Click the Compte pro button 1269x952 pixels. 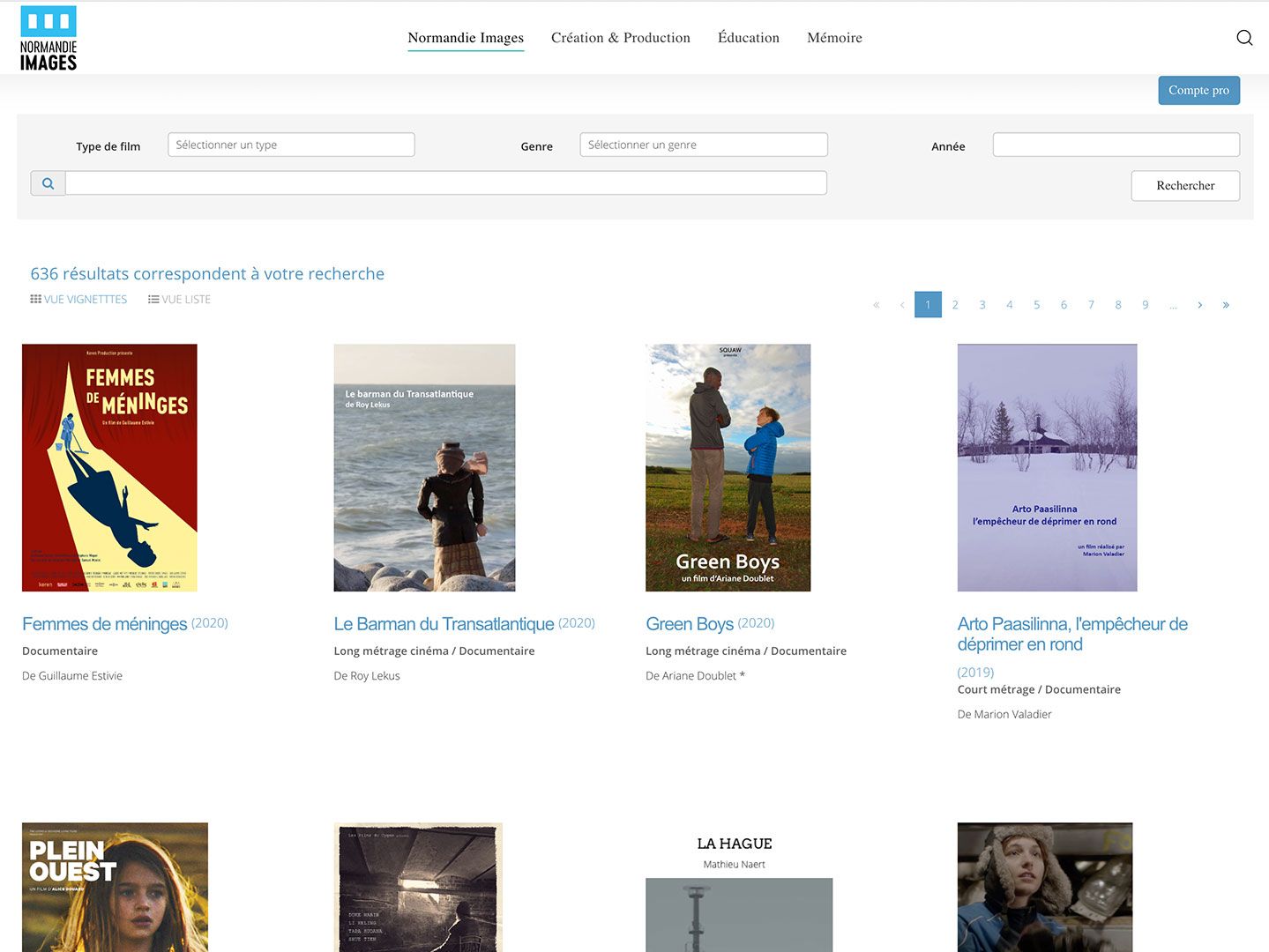(1198, 90)
